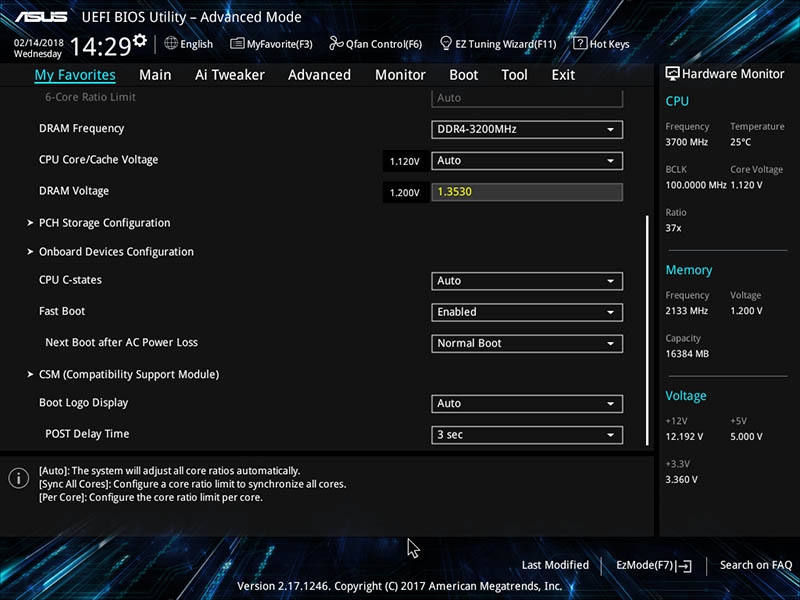Click the settings list scrollbar
800x600 pixels.
point(647,330)
